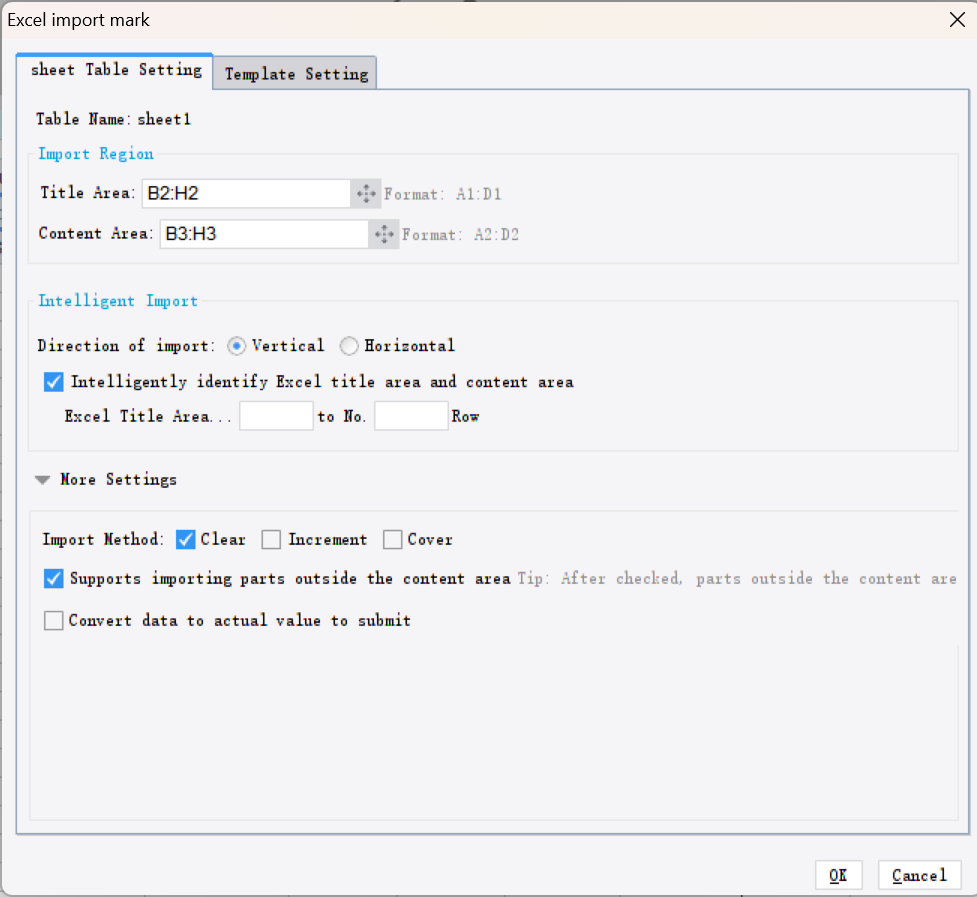Click the 'Direction of import:' label
Screen dimensions: 977x897
coord(126,346)
